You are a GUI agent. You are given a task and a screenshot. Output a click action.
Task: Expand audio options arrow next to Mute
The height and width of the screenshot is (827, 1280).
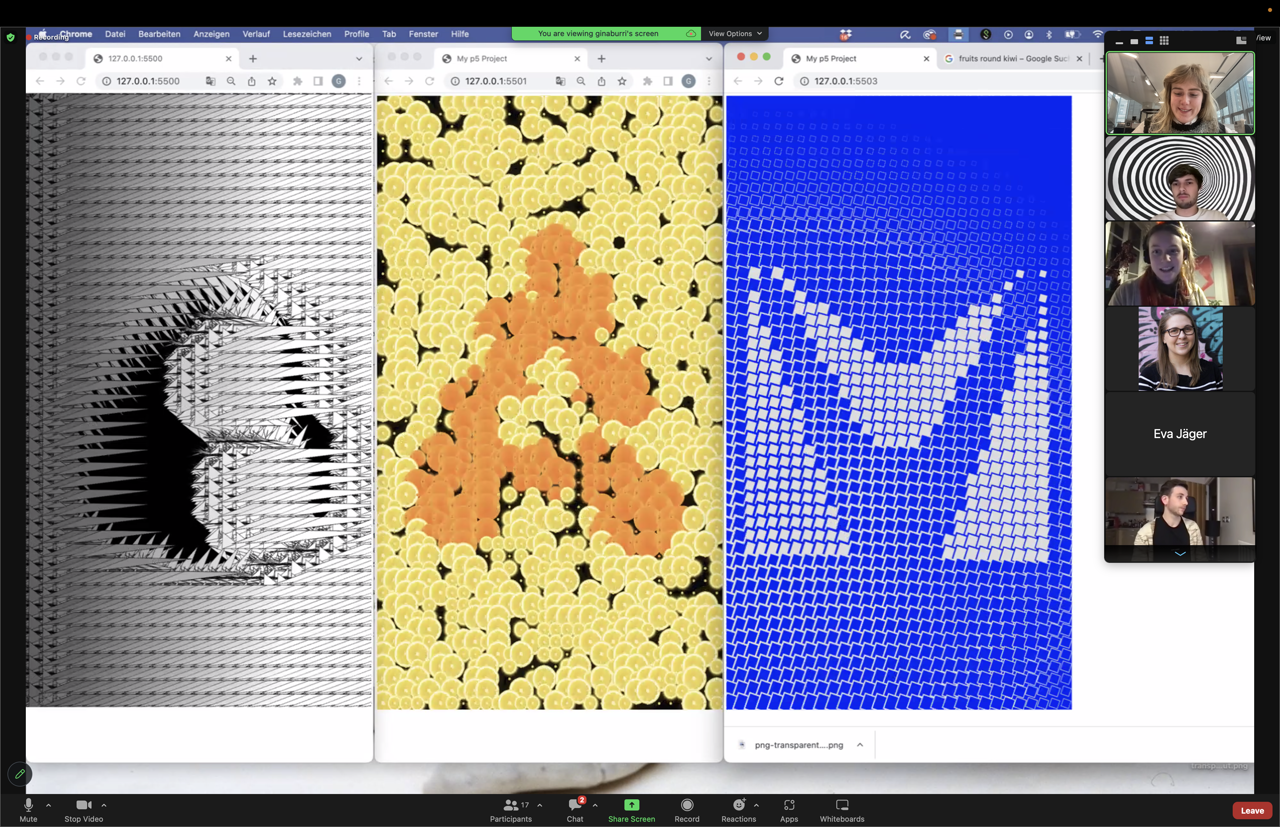[x=48, y=805]
